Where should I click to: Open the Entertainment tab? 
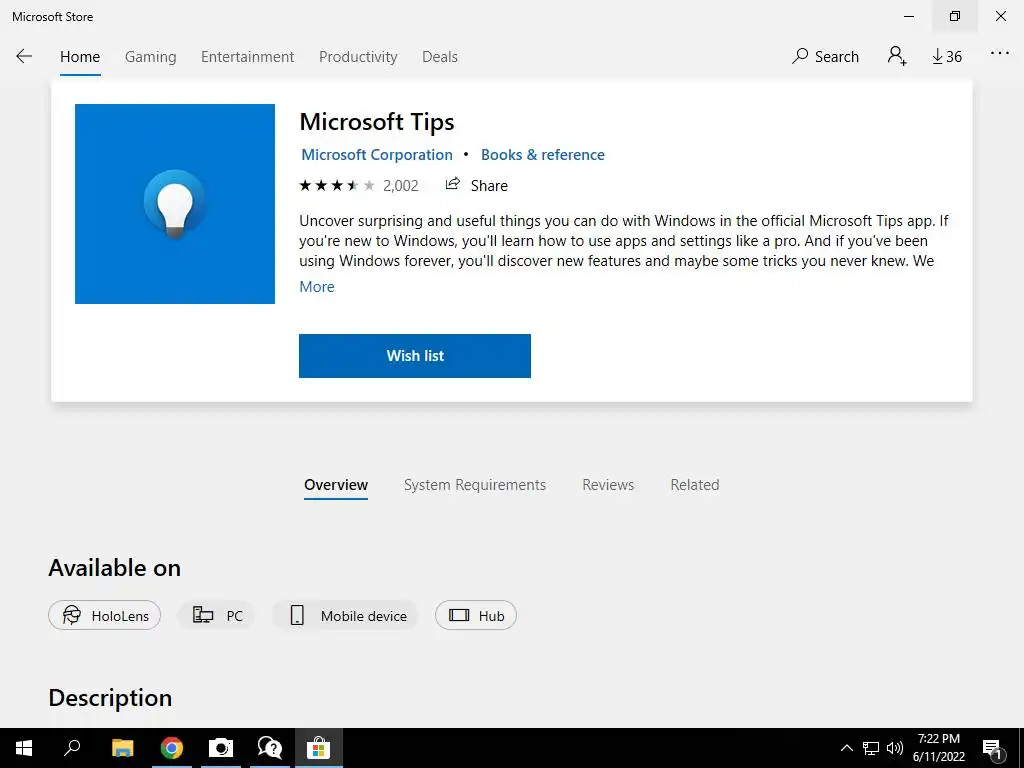click(248, 57)
